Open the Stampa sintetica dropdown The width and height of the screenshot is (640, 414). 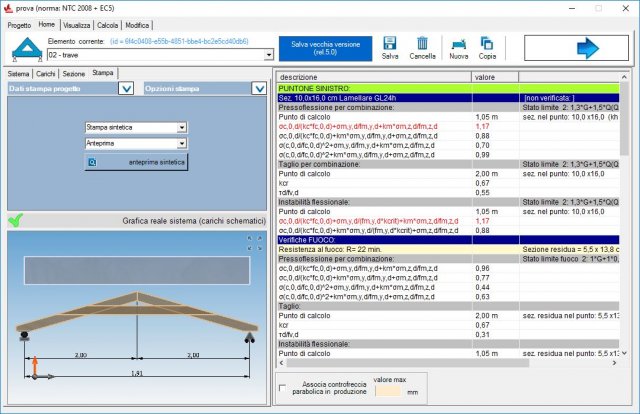click(181, 128)
